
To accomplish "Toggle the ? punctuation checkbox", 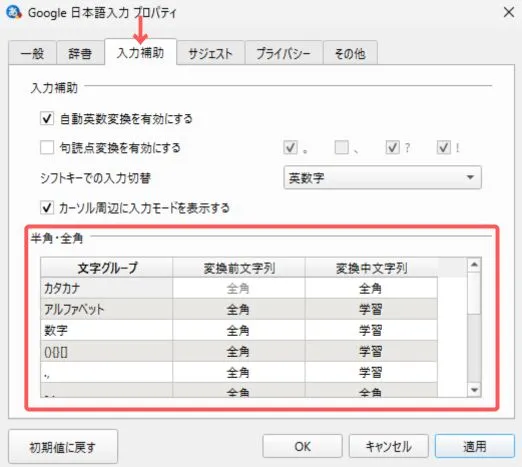I will (x=392, y=147).
